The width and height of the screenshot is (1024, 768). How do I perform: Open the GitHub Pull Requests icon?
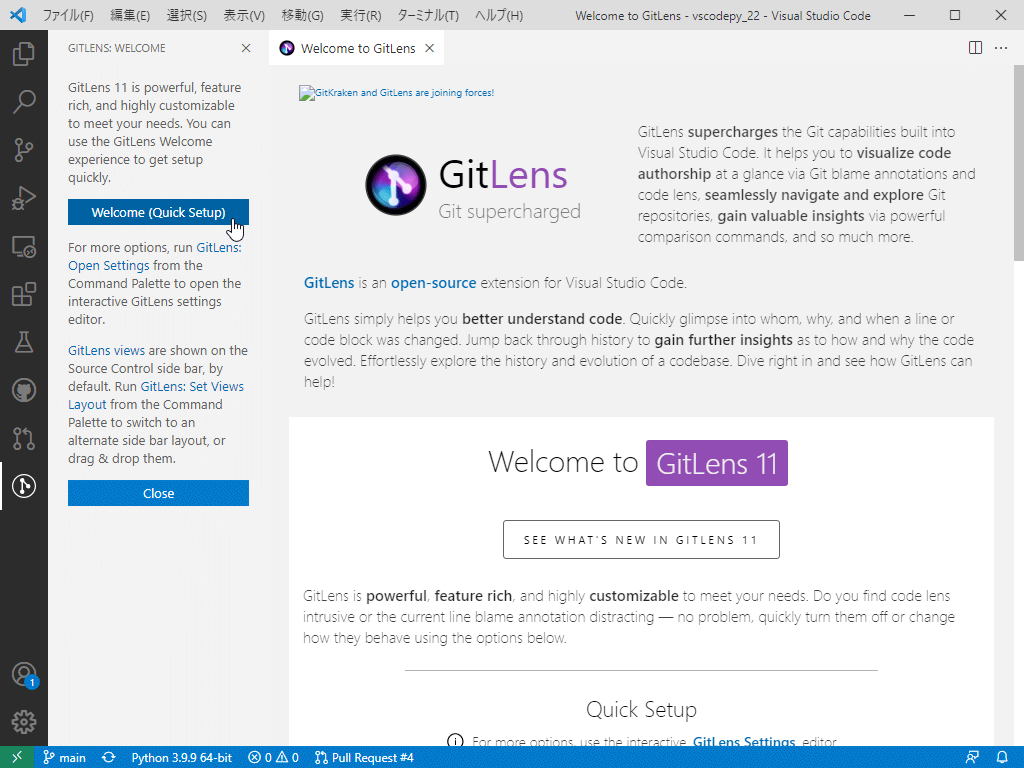[x=25, y=438]
